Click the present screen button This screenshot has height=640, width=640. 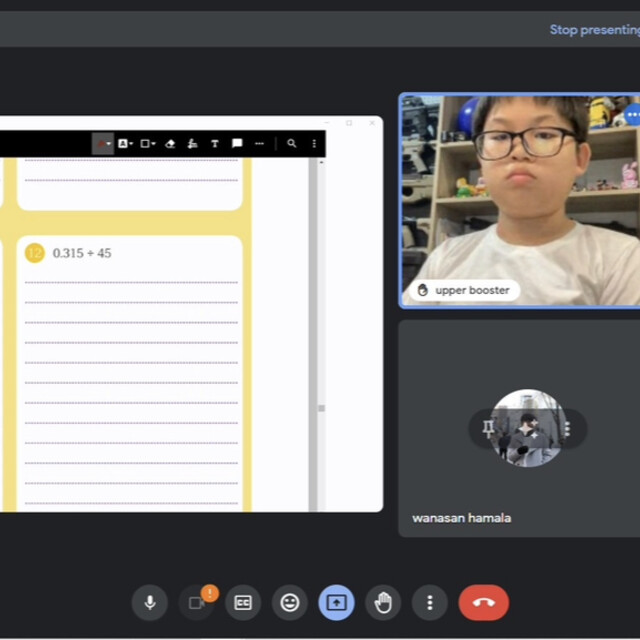coord(336,602)
